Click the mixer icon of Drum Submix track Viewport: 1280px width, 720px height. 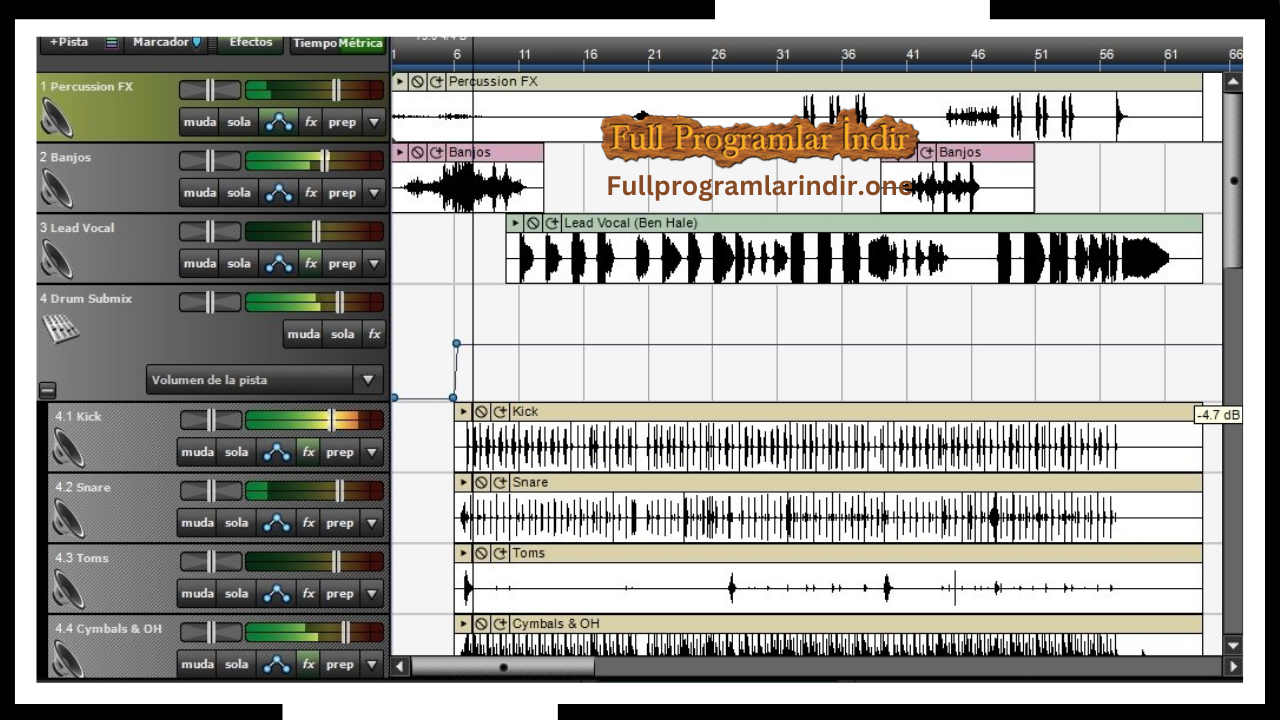click(60, 329)
